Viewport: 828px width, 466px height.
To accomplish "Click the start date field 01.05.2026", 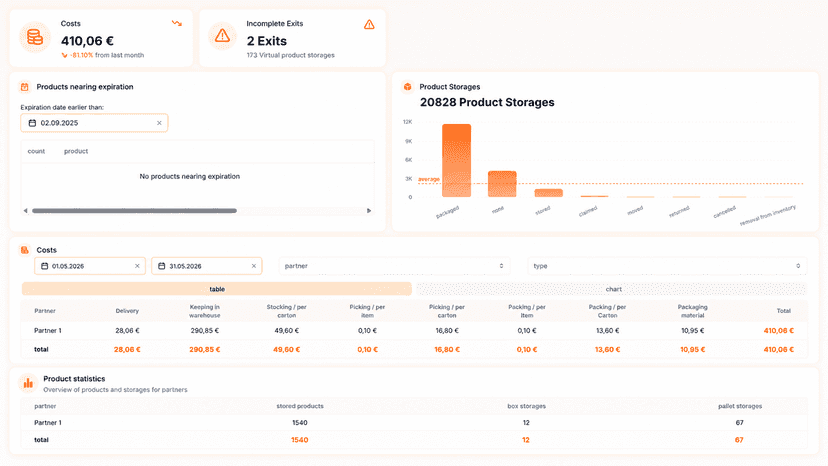I will click(90, 266).
